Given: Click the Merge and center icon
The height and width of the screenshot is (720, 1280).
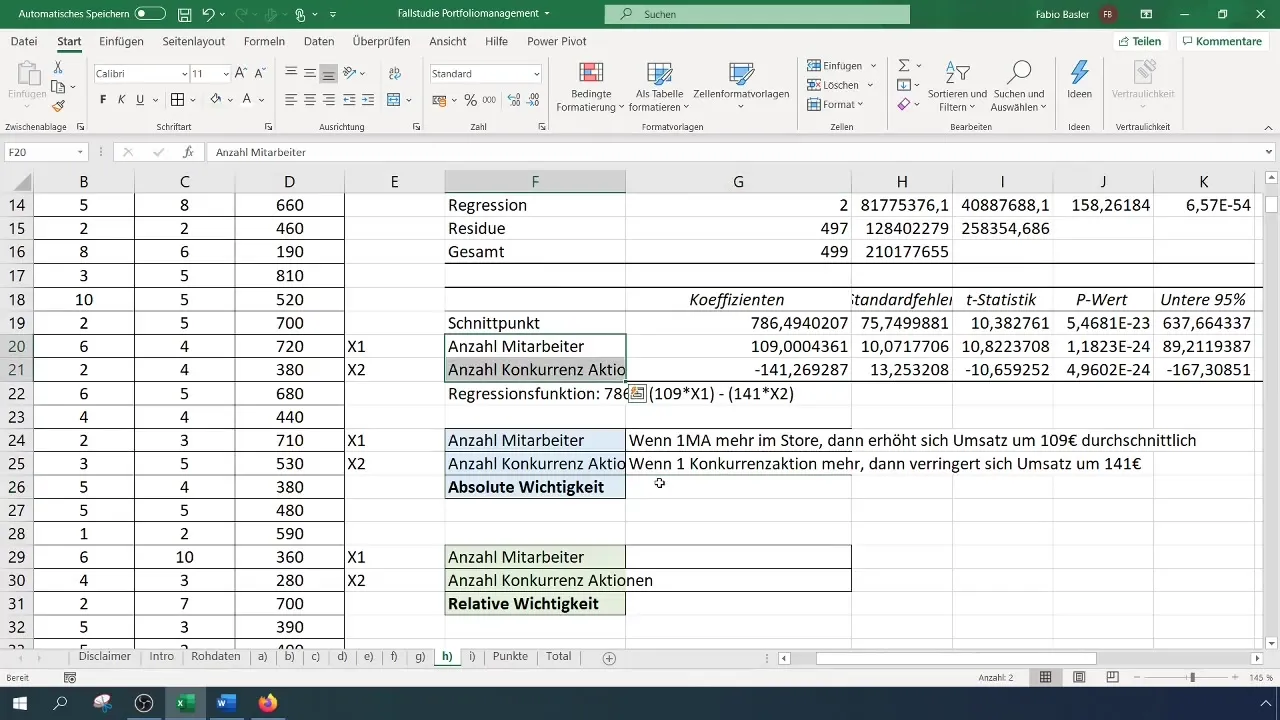Looking at the screenshot, I should [x=393, y=100].
